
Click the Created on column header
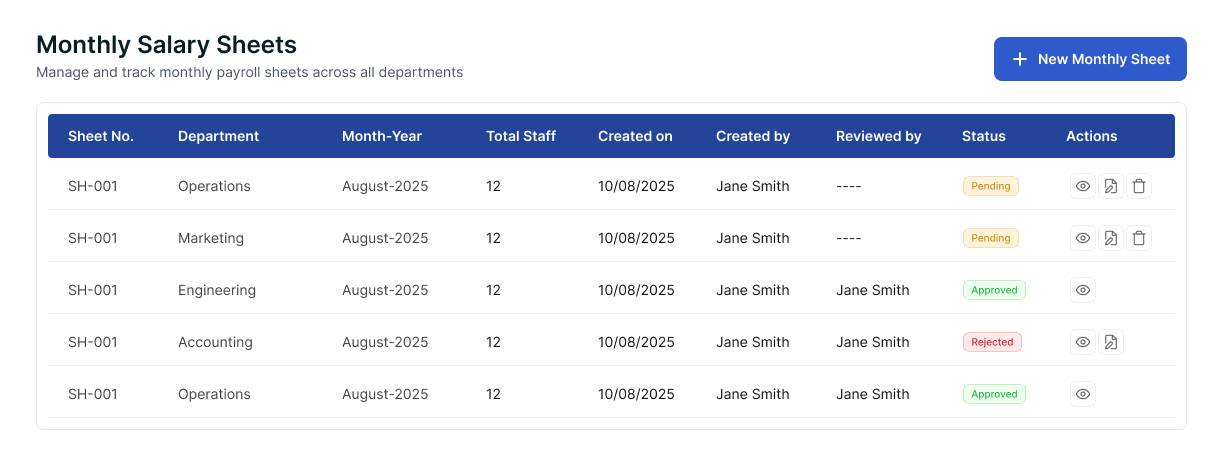pos(635,136)
